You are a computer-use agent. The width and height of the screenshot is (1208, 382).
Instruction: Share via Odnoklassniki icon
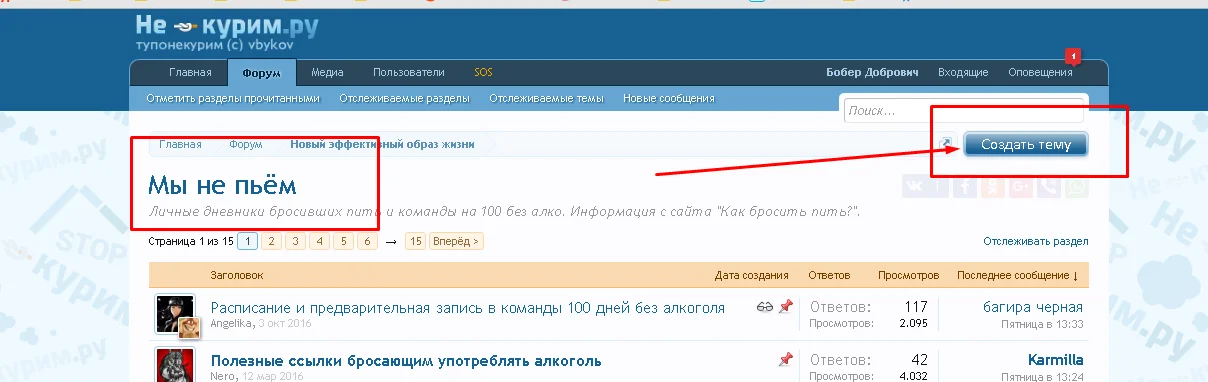[x=991, y=187]
